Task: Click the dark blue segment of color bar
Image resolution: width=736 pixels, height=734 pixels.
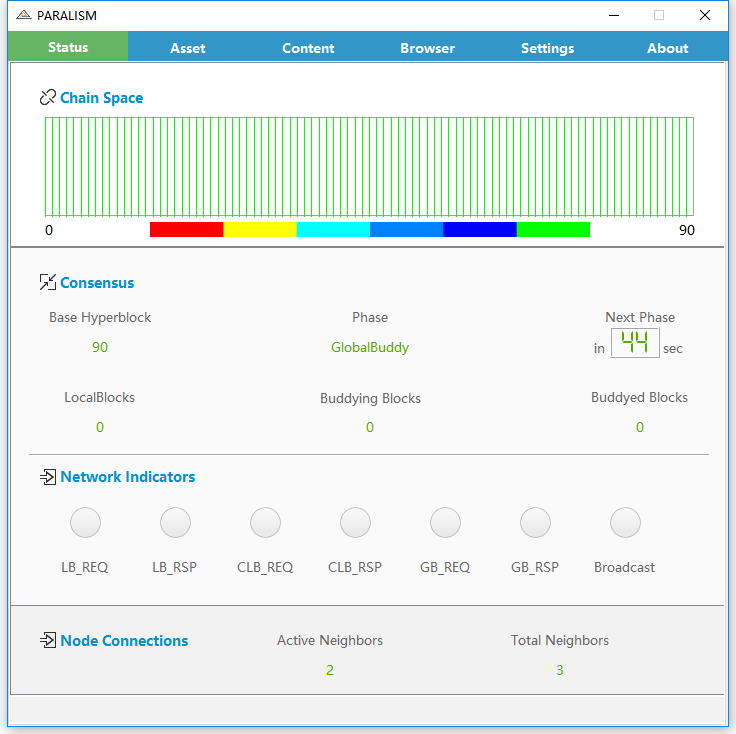Action: [480, 229]
